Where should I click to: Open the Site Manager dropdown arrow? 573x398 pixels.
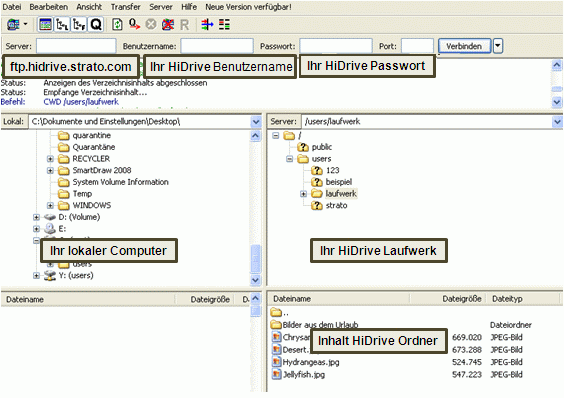point(26,25)
